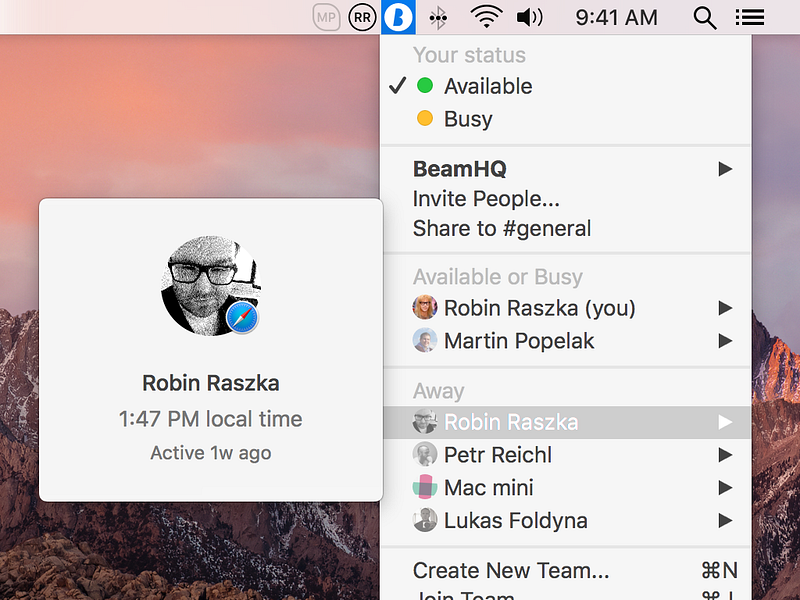This screenshot has height=600, width=800.
Task: Expand Robin Raszka (you) submenu arrow
Action: click(x=725, y=308)
